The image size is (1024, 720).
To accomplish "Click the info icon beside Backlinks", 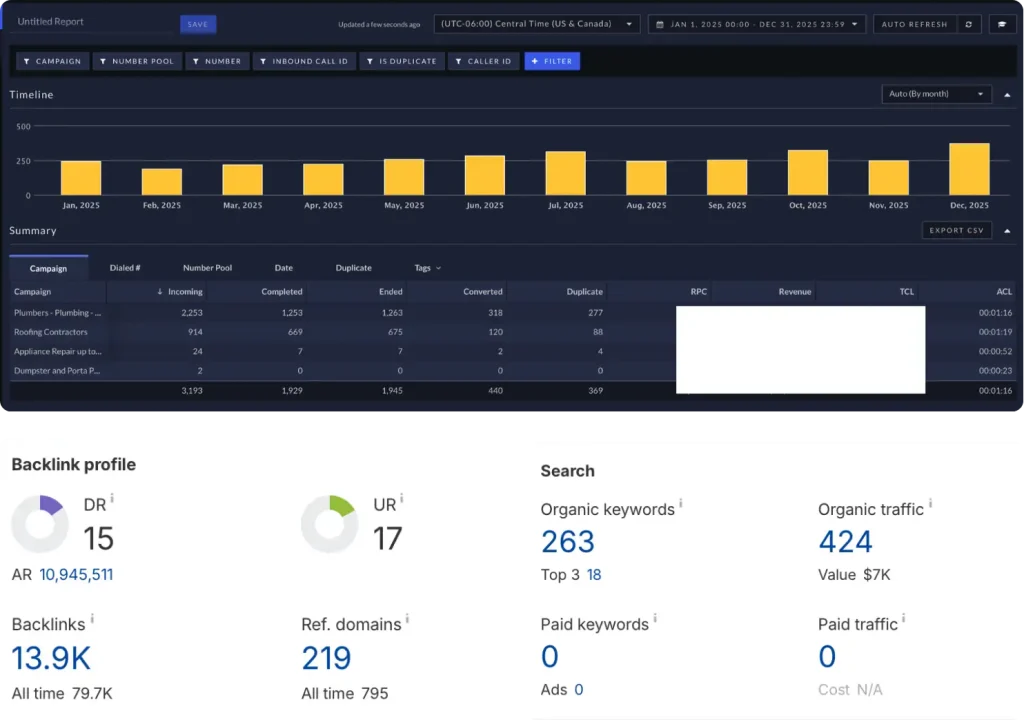I will (92, 619).
